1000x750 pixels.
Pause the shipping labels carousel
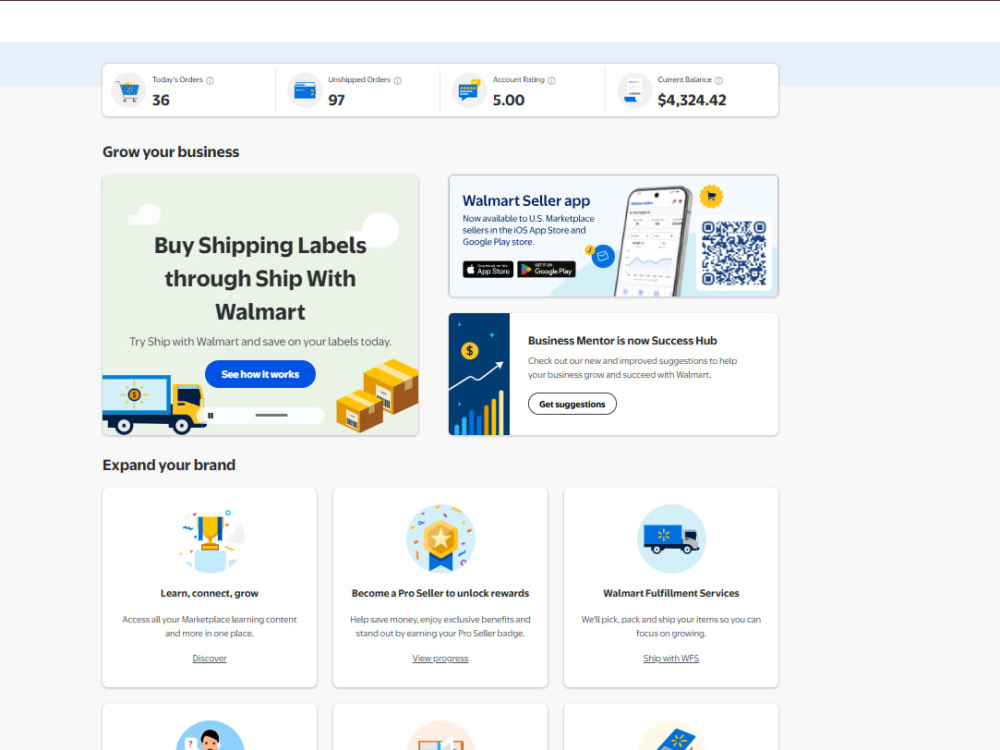coord(210,415)
